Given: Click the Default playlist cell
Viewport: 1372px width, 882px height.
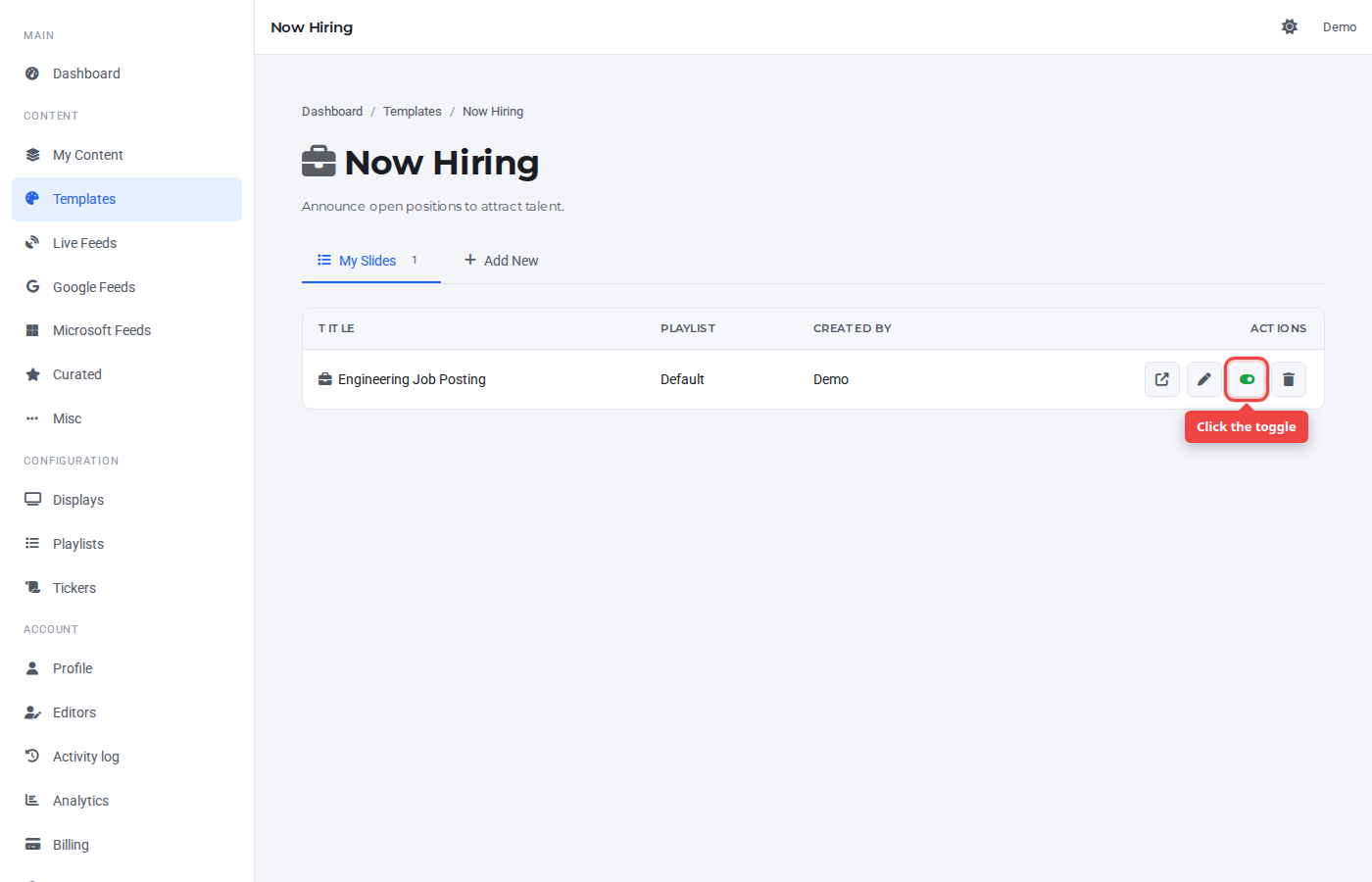Looking at the screenshot, I should click(x=682, y=379).
